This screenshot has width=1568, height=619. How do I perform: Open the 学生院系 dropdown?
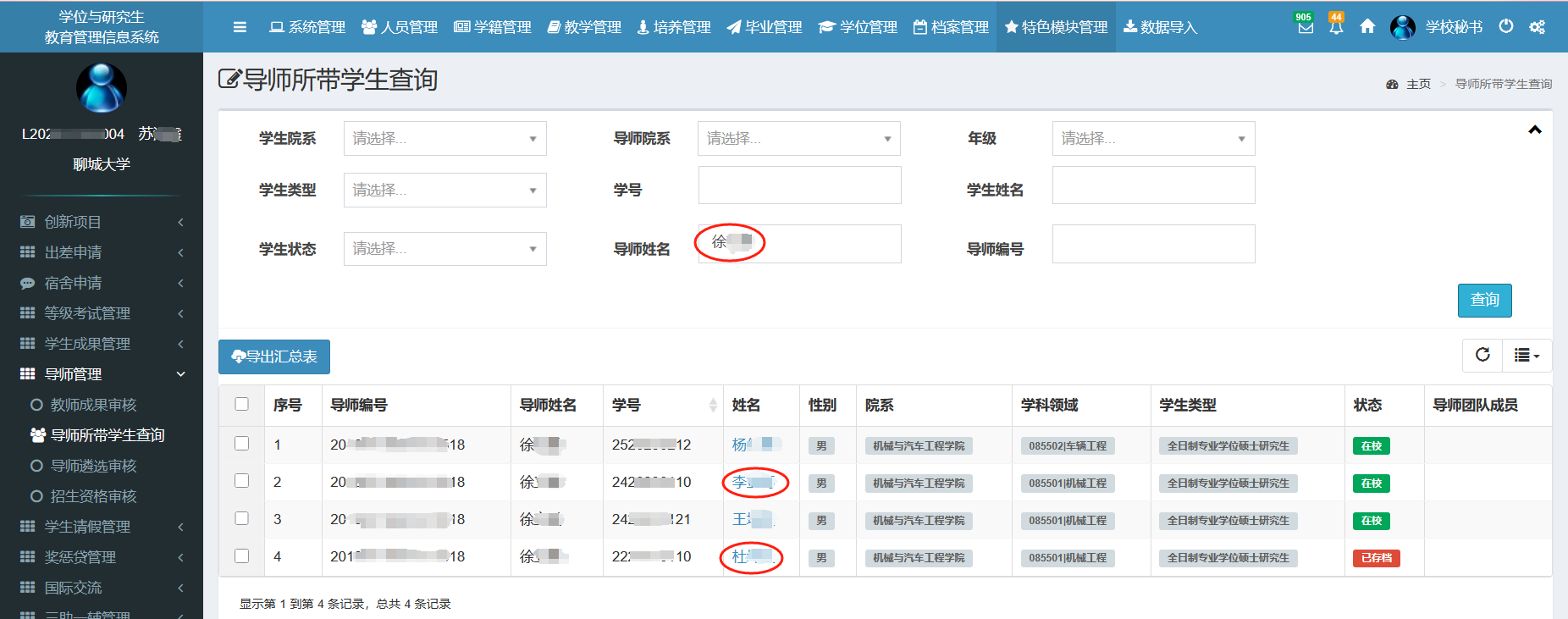pos(444,139)
